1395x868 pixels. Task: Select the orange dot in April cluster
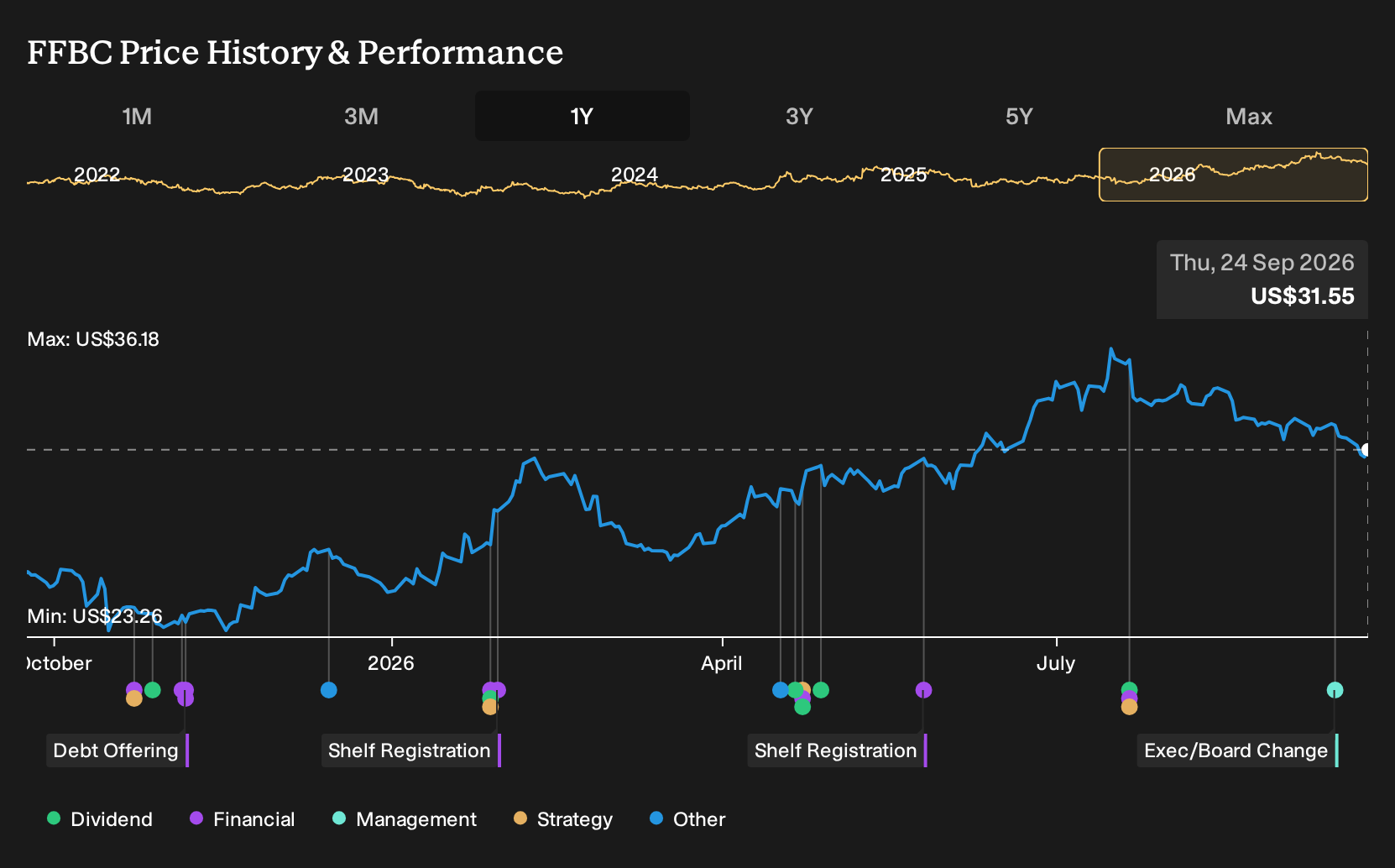(806, 688)
